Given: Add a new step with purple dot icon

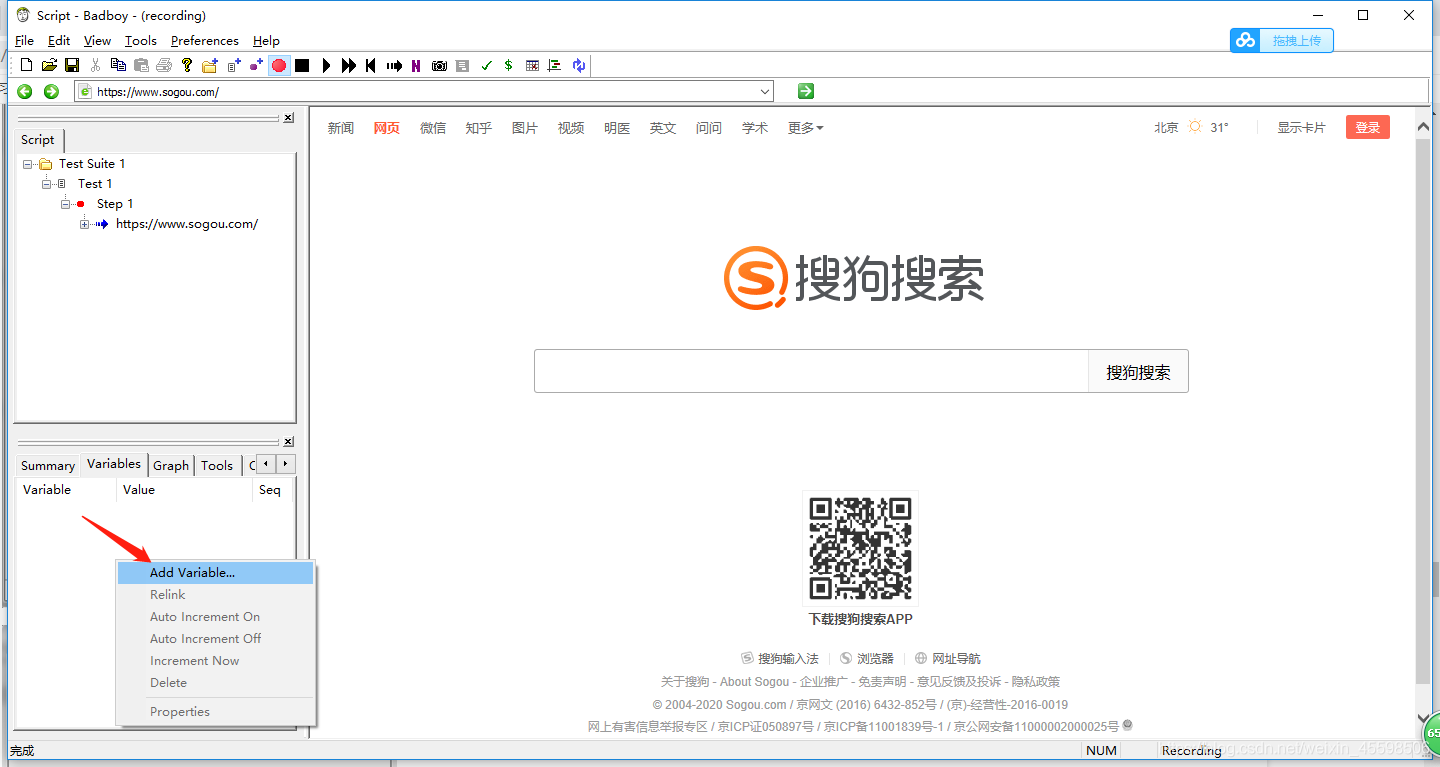Looking at the screenshot, I should tap(256, 65).
